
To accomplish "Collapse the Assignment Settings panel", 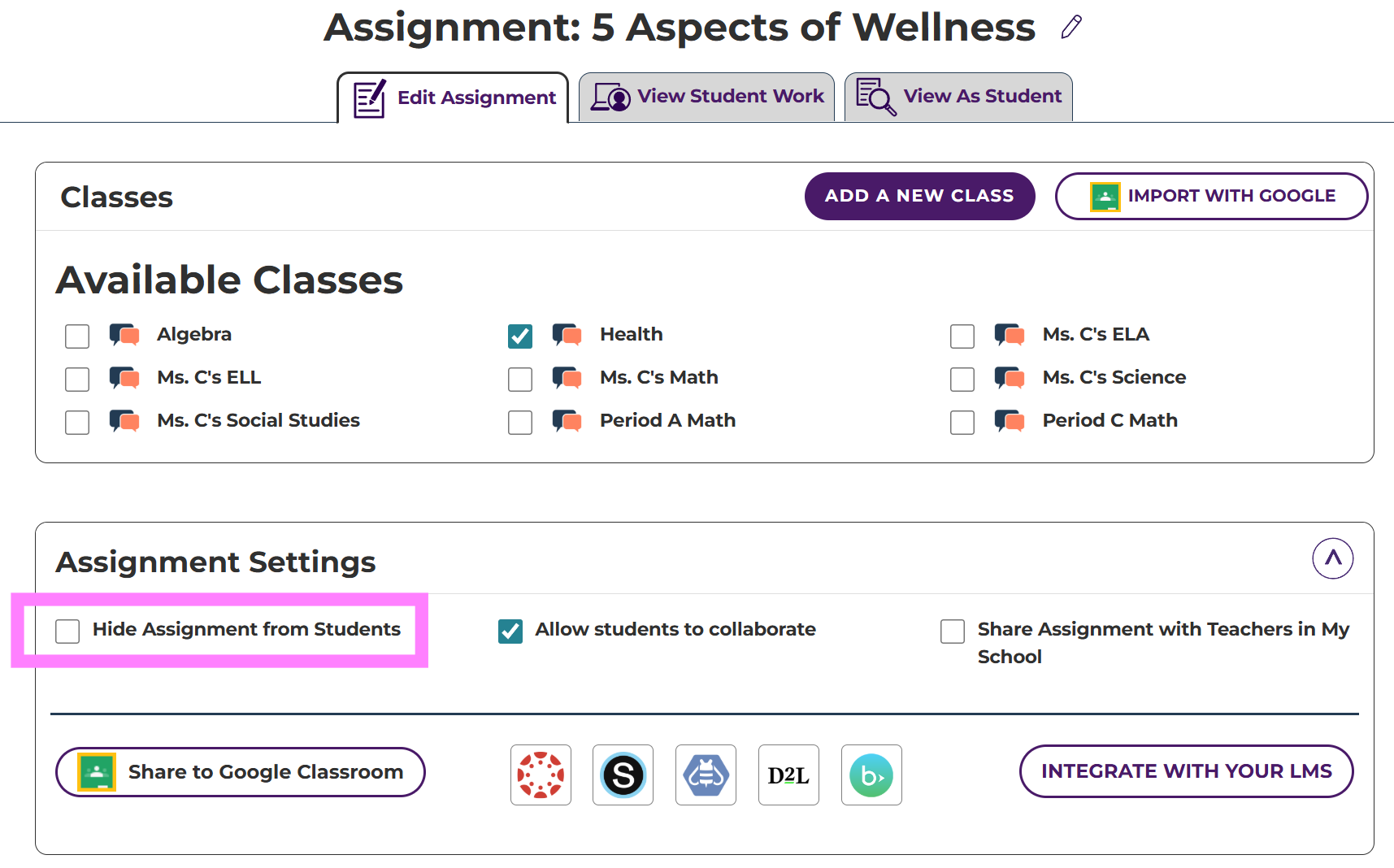I will (x=1332, y=558).
